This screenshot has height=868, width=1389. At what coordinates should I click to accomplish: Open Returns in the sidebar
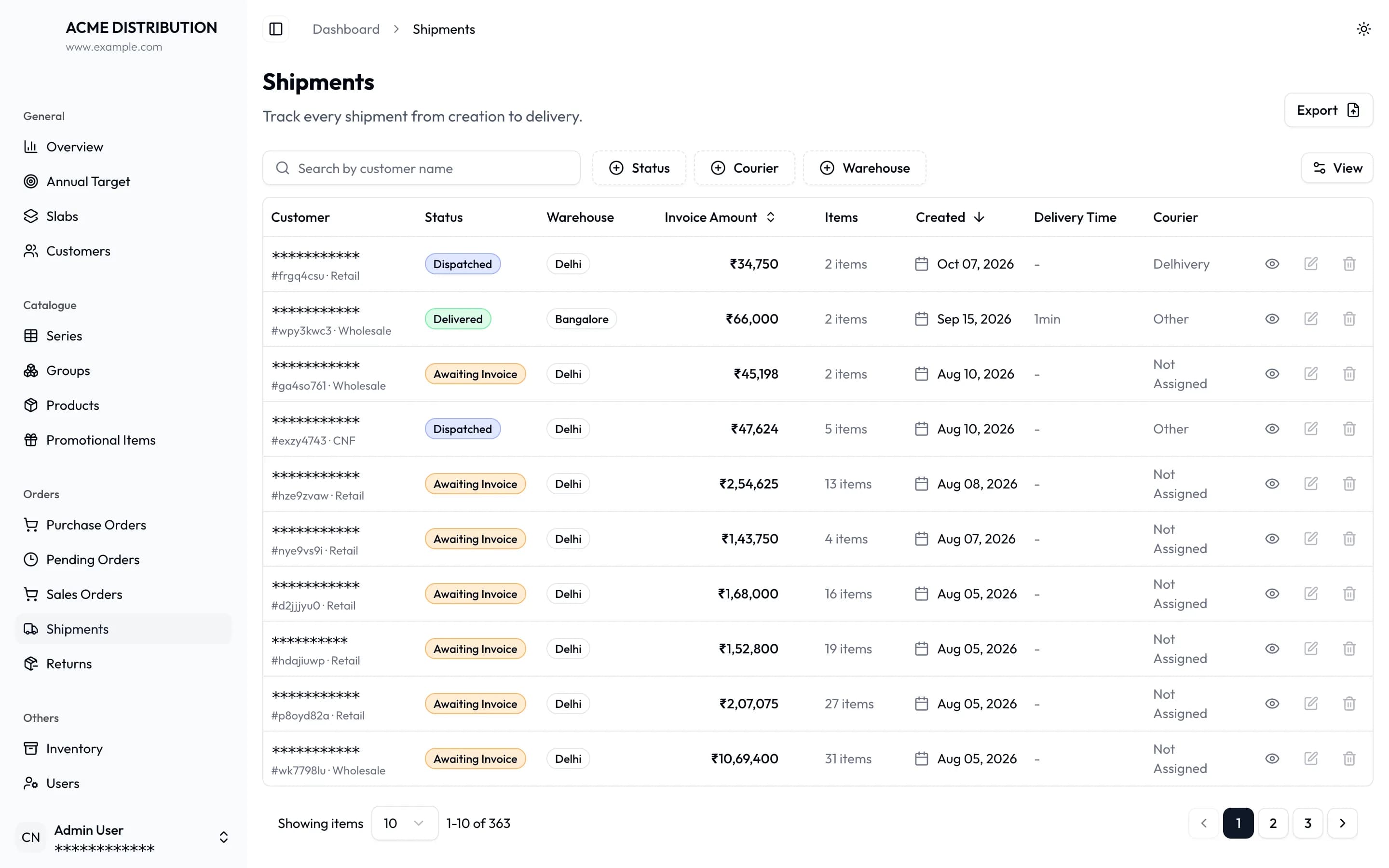(123, 664)
